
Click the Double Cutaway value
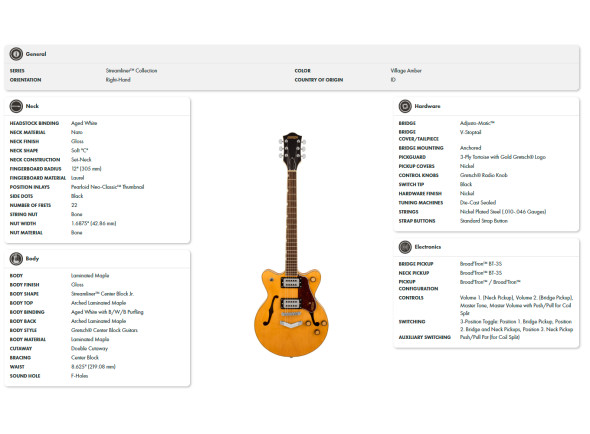click(x=90, y=349)
